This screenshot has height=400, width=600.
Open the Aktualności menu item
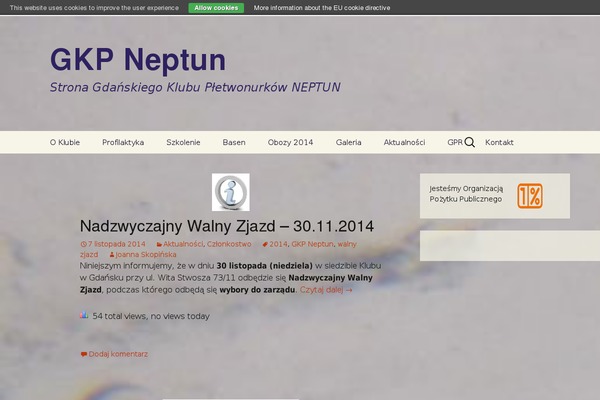click(404, 142)
